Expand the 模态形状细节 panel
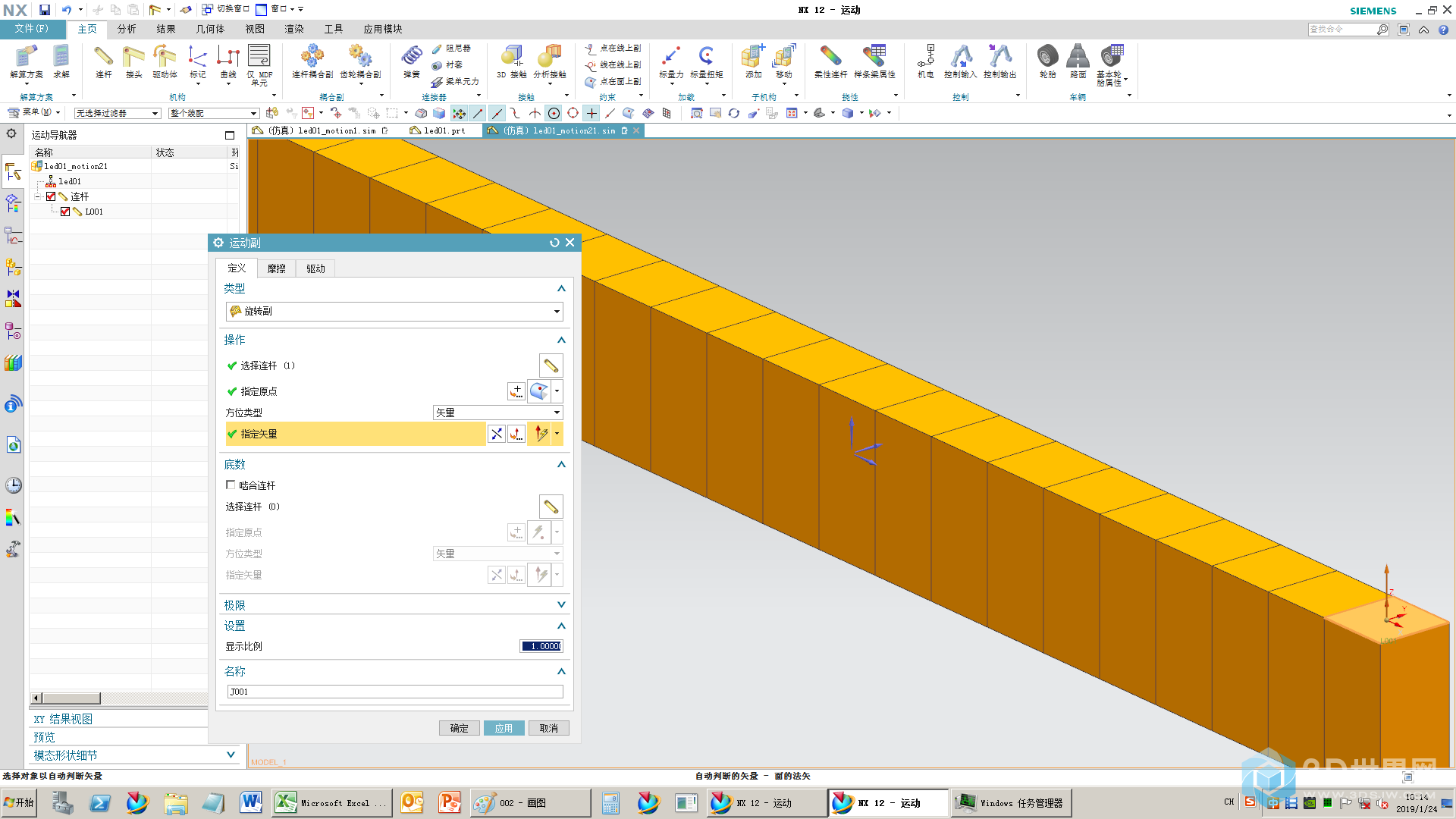 (x=231, y=755)
